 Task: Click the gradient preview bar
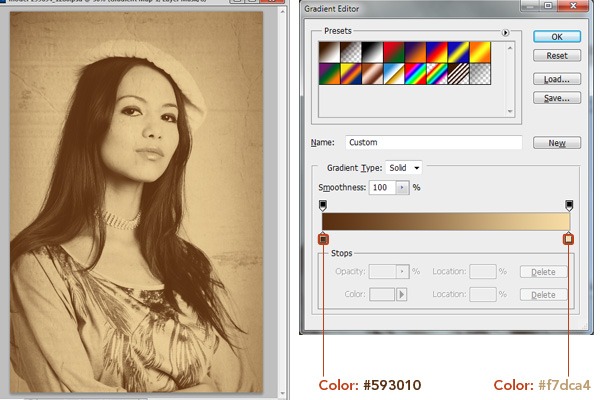pos(446,222)
